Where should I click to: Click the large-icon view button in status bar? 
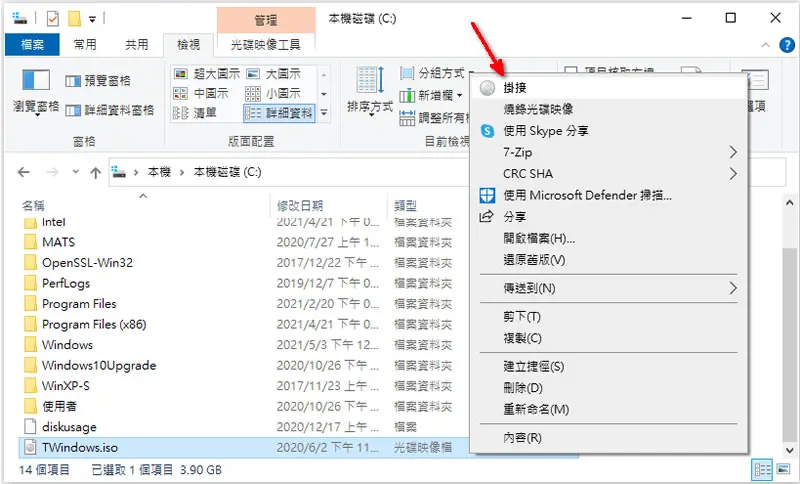pyautogui.click(x=783, y=469)
